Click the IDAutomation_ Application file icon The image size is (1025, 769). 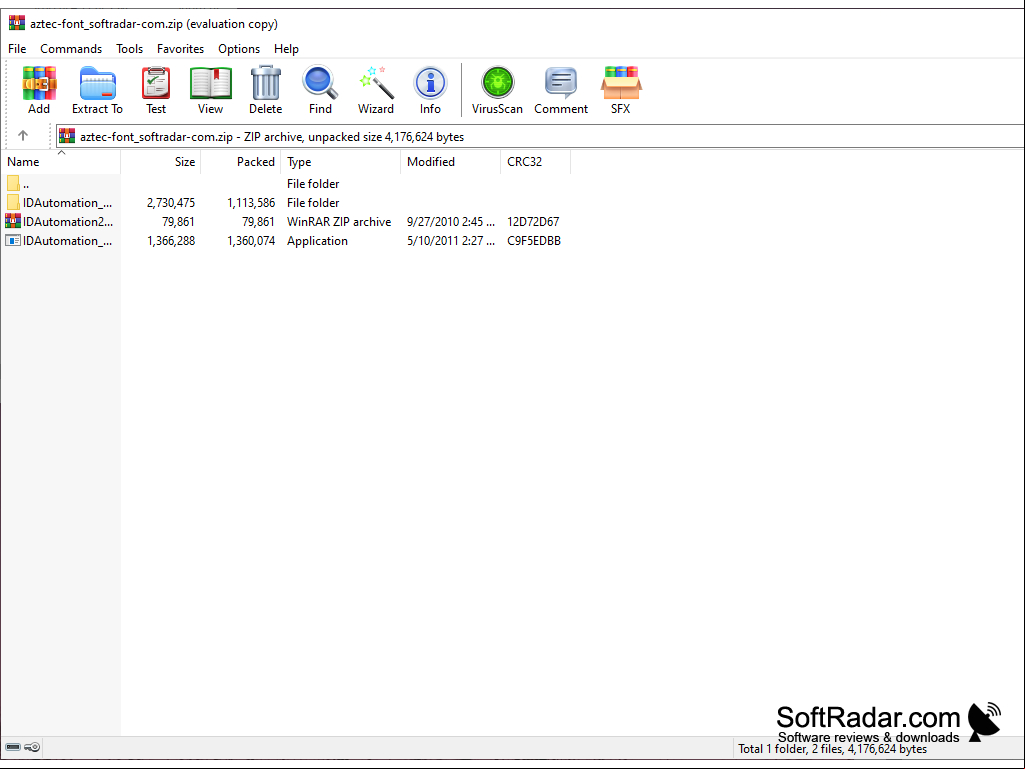click(x=13, y=240)
